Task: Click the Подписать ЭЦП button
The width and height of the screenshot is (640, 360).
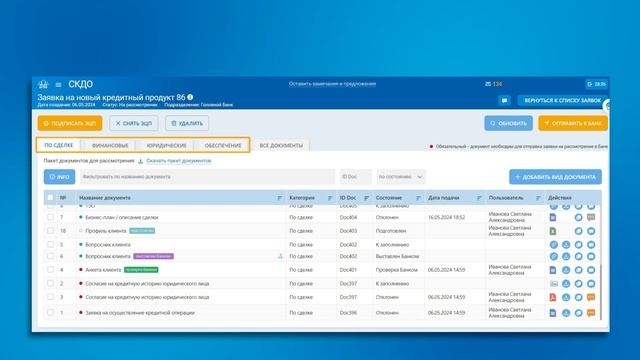Action: pos(70,123)
